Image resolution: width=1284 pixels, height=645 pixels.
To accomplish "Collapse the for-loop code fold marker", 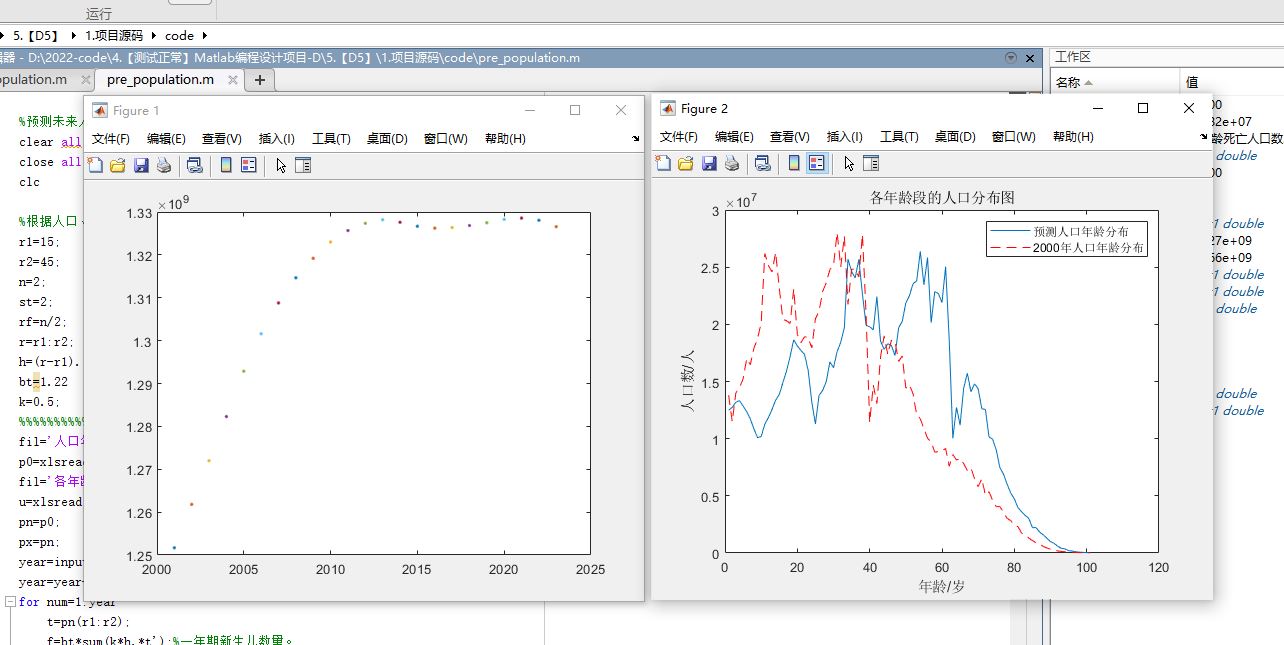I will (x=10, y=602).
